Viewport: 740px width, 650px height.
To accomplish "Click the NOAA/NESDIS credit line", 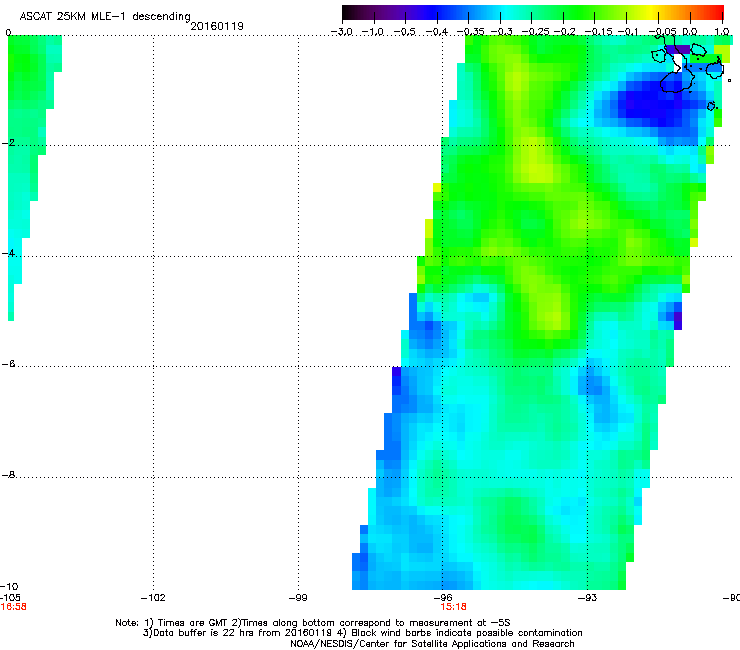I will coord(432,644).
